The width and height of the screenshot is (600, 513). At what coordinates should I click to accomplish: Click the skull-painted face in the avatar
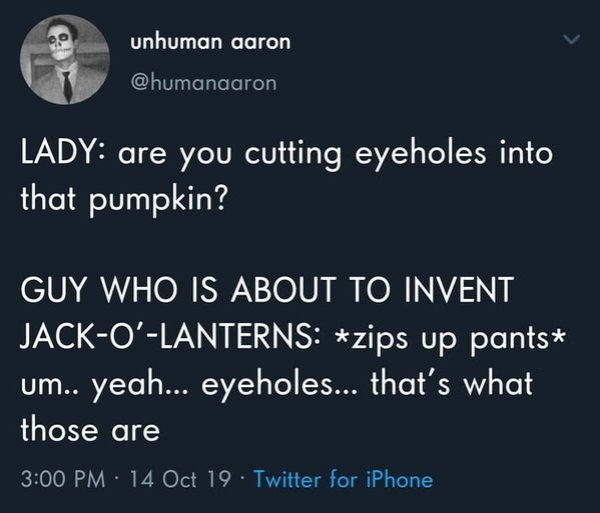(x=62, y=41)
